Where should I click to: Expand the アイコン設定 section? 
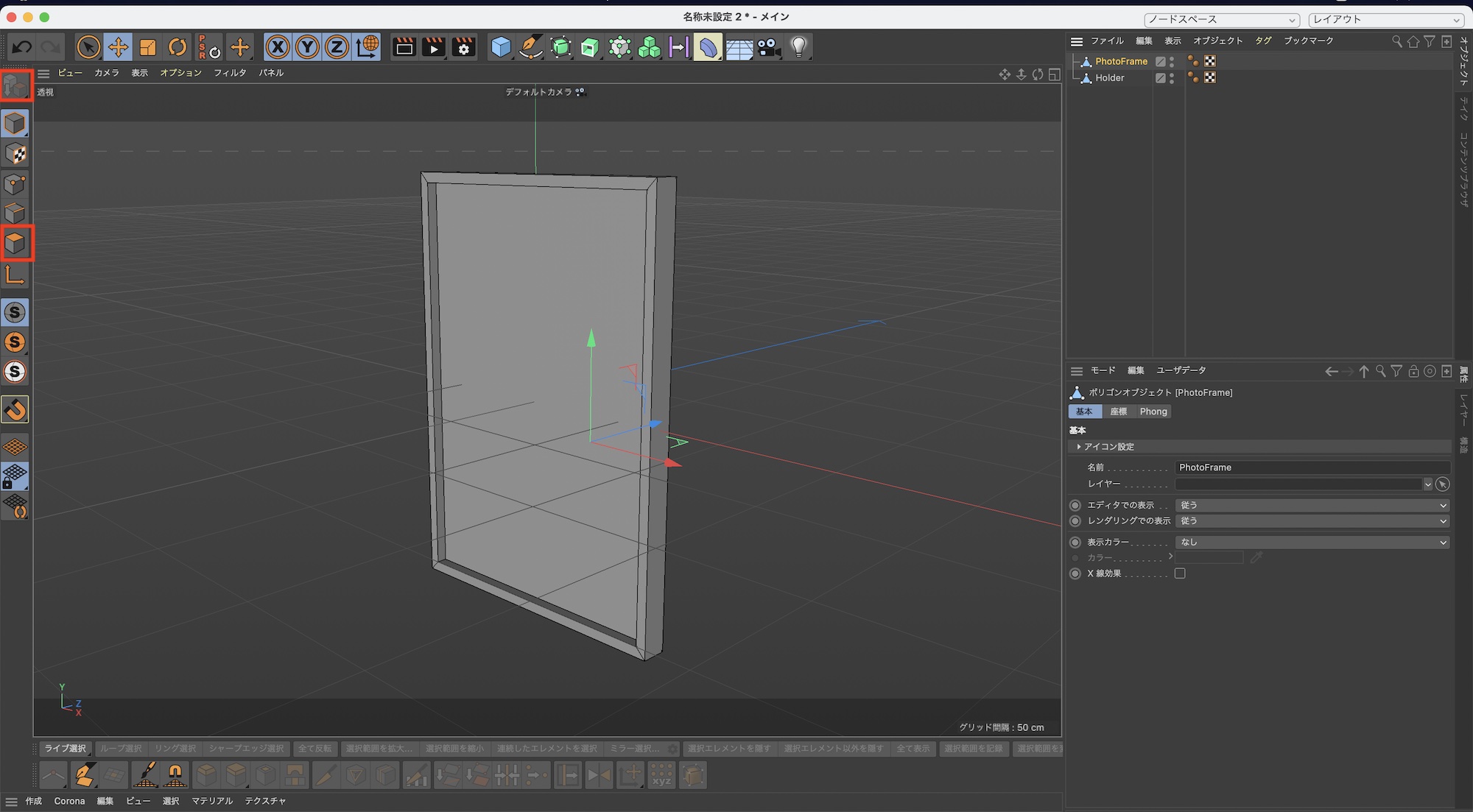1108,447
